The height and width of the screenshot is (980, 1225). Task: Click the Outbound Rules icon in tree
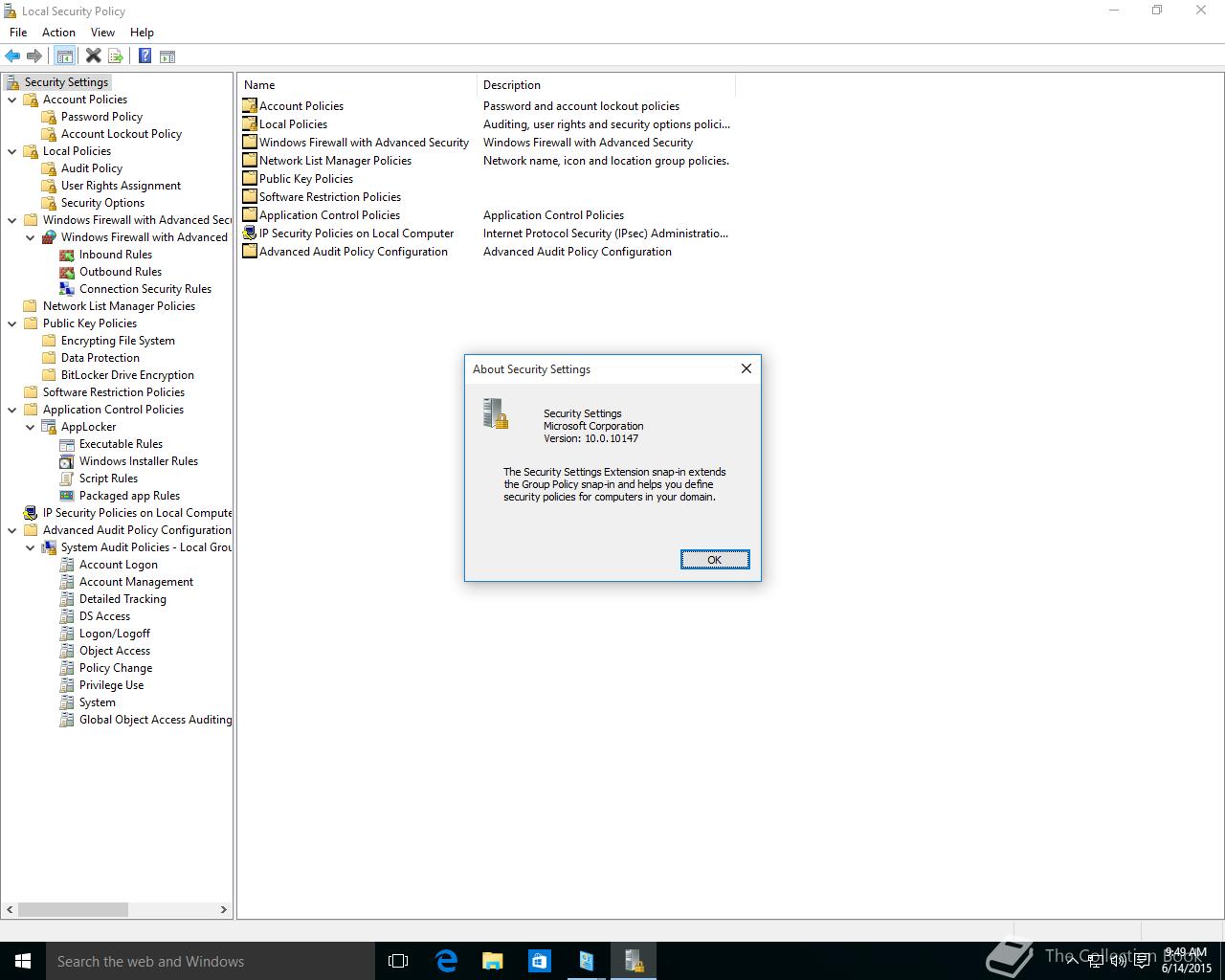click(67, 272)
